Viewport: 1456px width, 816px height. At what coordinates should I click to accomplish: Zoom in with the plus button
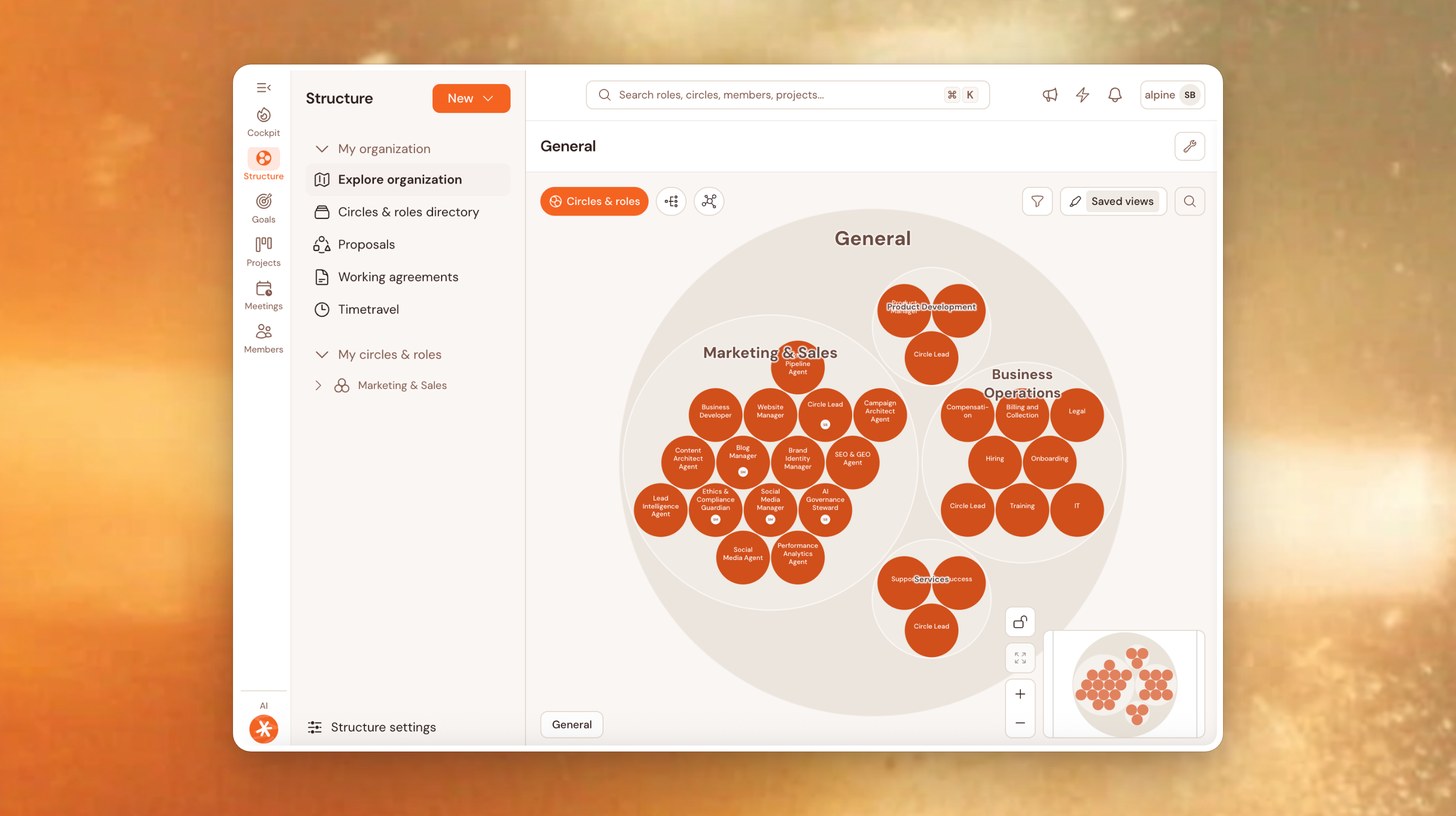[x=1020, y=694]
